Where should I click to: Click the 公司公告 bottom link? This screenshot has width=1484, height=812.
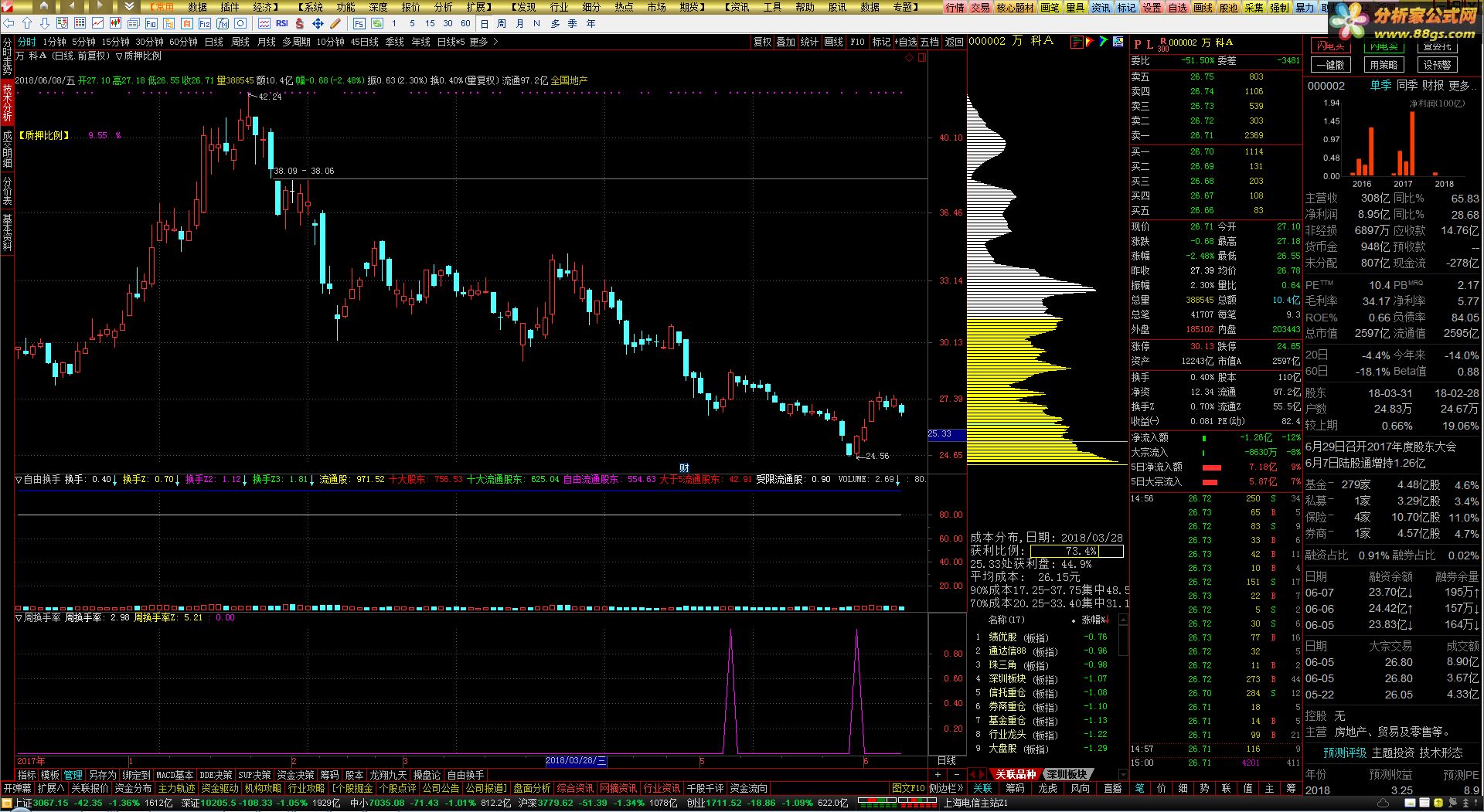tap(441, 788)
